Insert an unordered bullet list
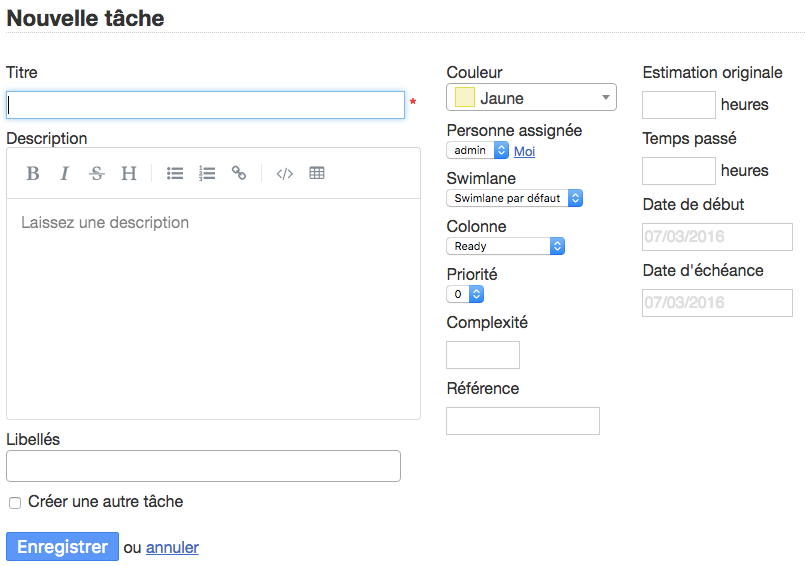The height and width of the screenshot is (566, 805). [175, 173]
